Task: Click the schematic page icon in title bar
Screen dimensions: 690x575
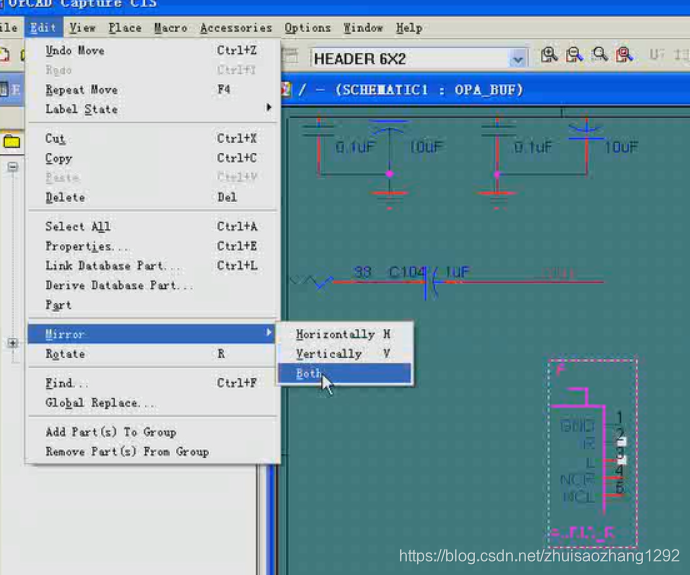Action: click(x=285, y=90)
